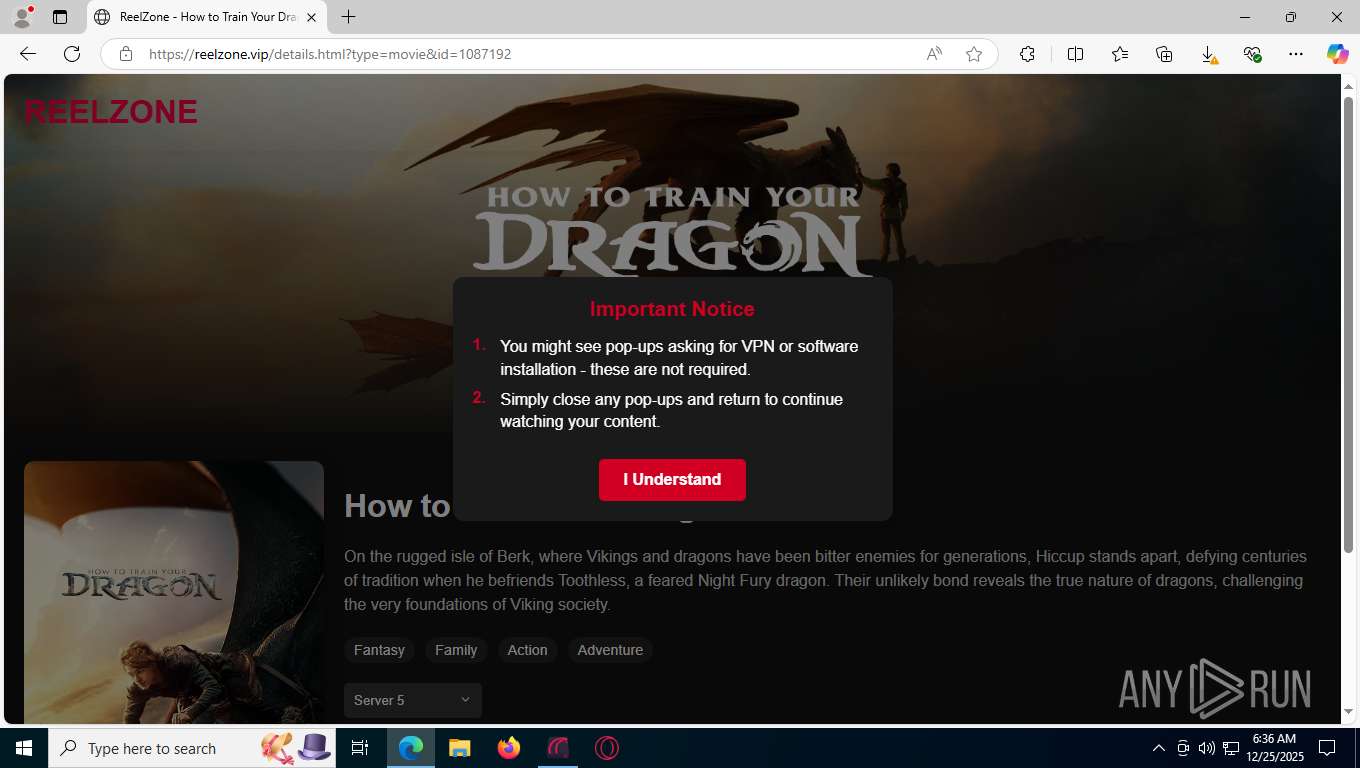Screen dimensions: 1360x768
Task: View site information lock icon
Action: point(126,54)
